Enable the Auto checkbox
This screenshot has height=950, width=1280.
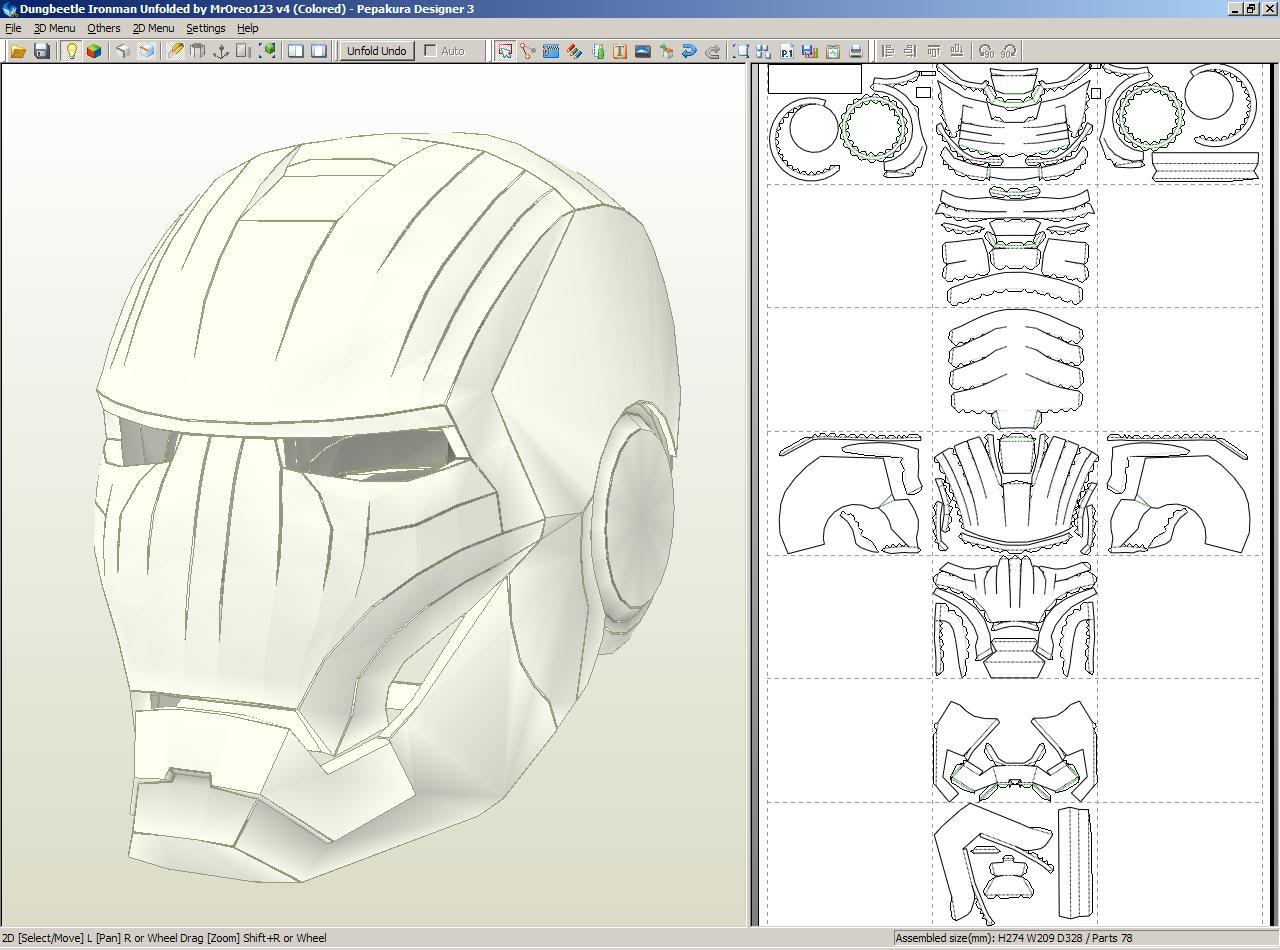point(431,51)
